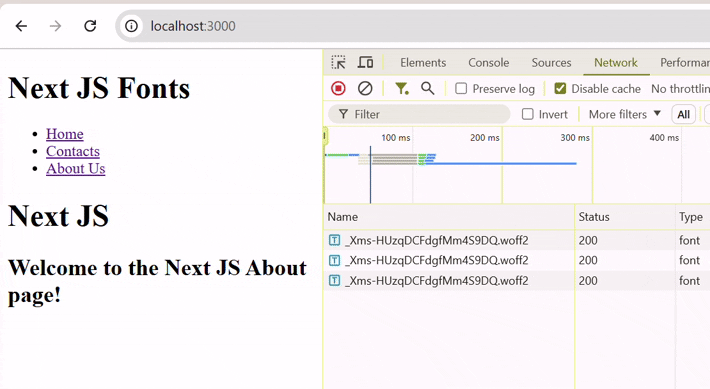Select the second _Xms-HUzqDCFdgfMm4S9DQ.woff2 request name
710x389 pixels.
(x=437, y=260)
